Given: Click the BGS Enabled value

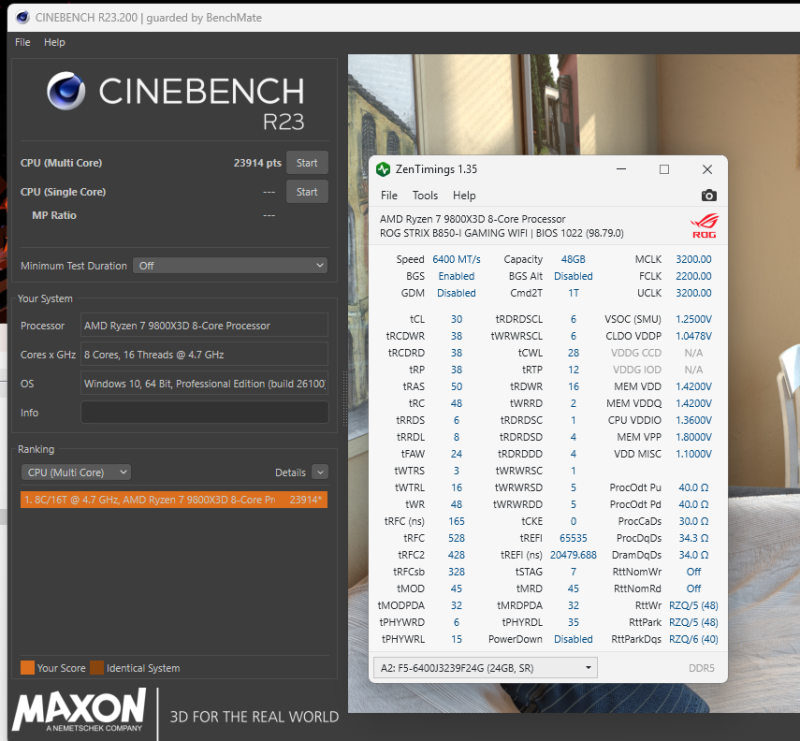Looking at the screenshot, I should 456,276.
